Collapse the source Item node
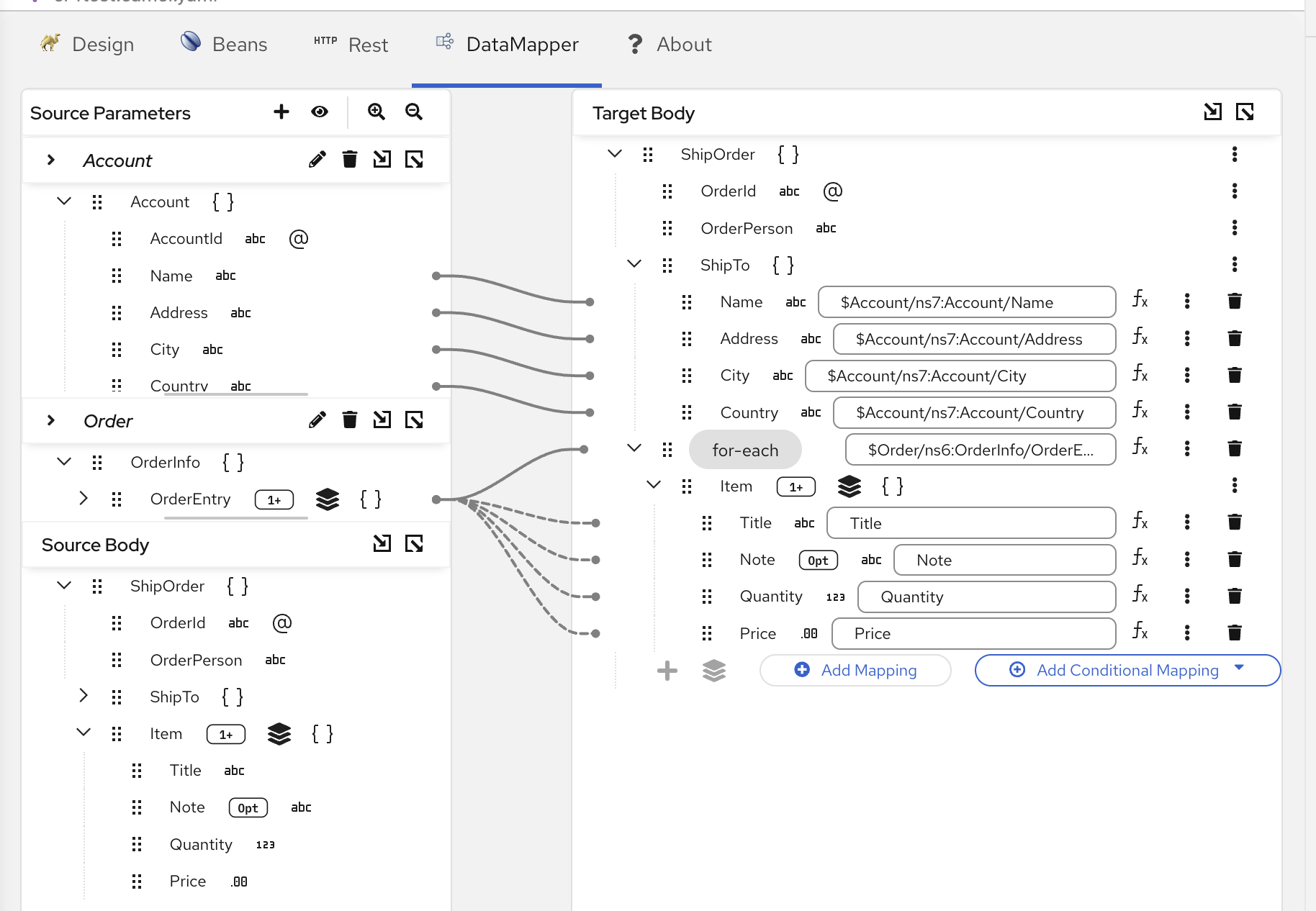The image size is (1316, 911). pos(84,733)
